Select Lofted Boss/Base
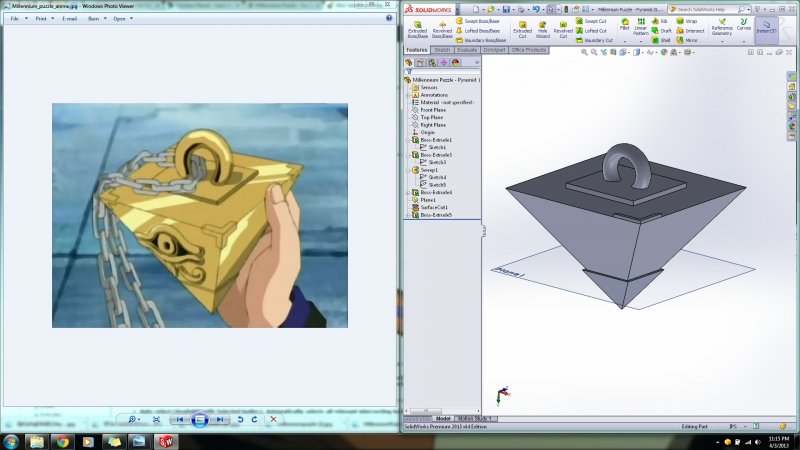The height and width of the screenshot is (450, 800). coord(478,31)
